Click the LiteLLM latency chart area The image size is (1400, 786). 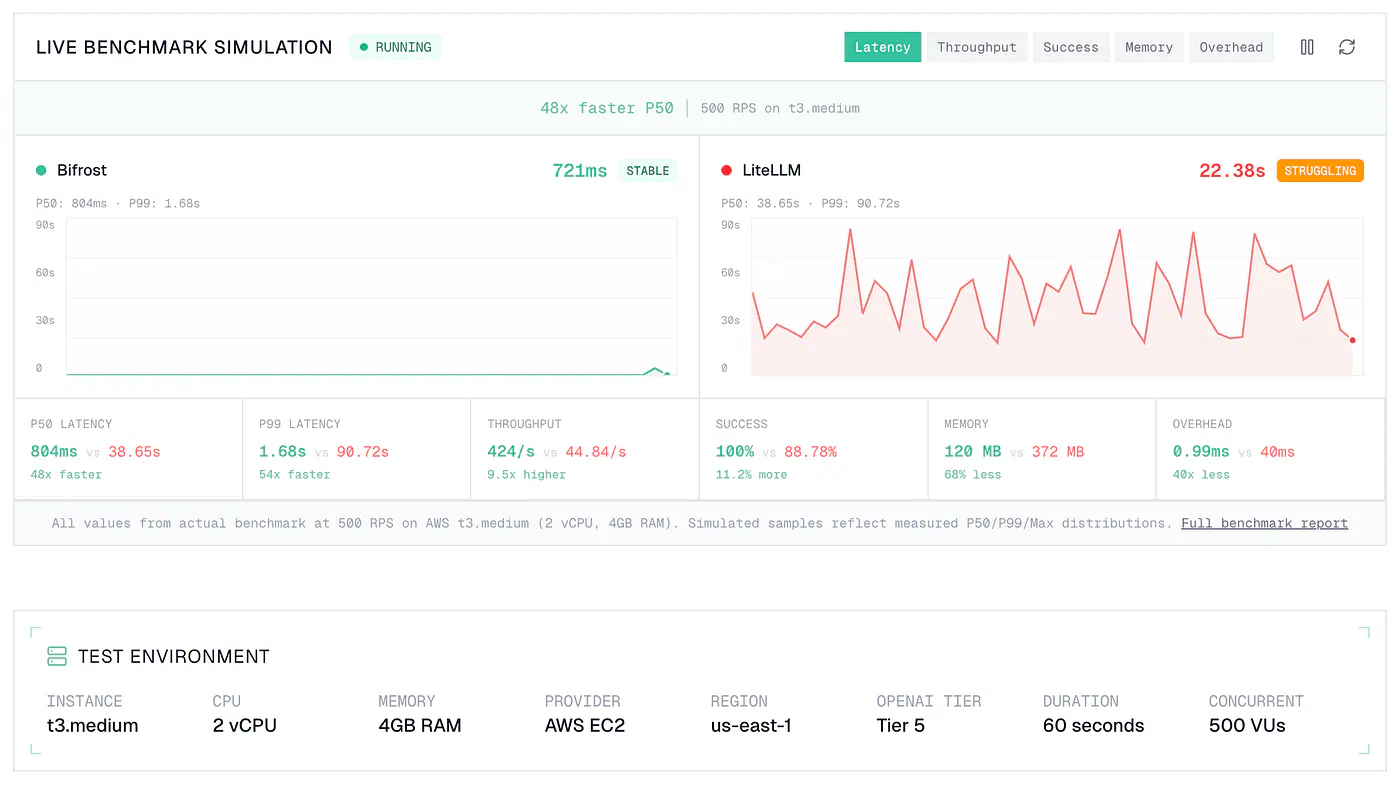tap(1057, 297)
